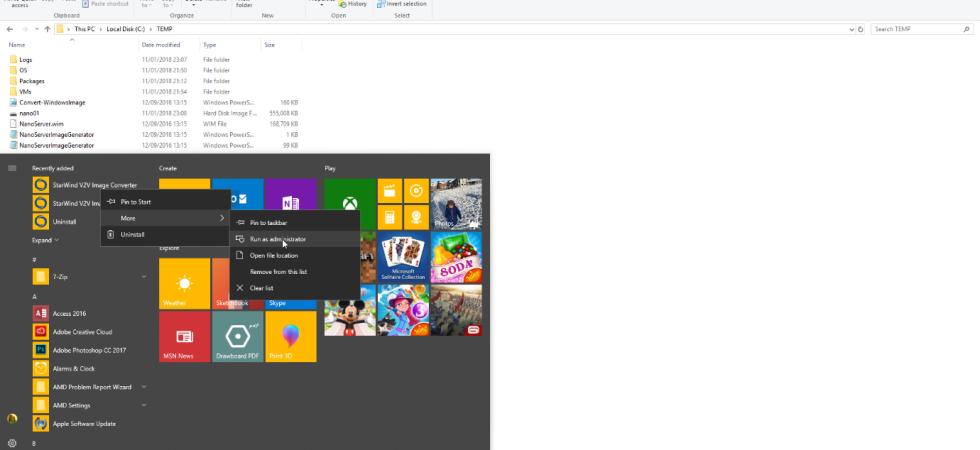This screenshot has width=980, height=450.
Task: Open recent locations dropdown in Explorer
Action: (37, 29)
